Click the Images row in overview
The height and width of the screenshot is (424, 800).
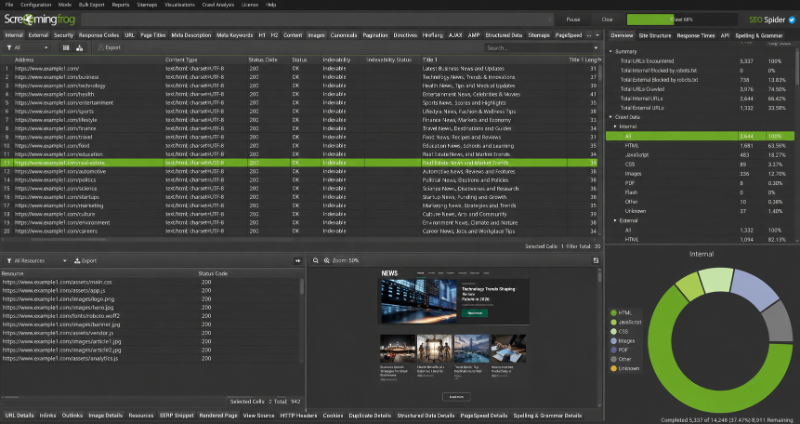[x=700, y=173]
